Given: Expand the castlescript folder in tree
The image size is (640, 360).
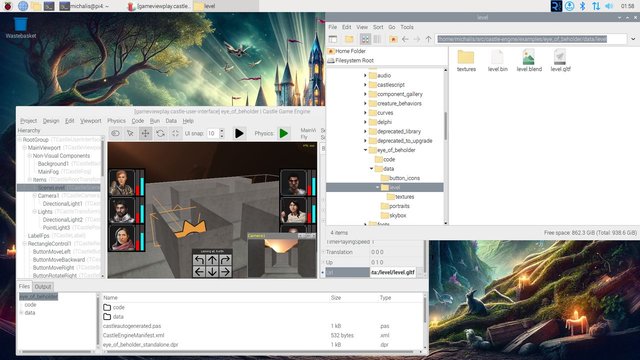Looking at the screenshot, I should pyautogui.click(x=365, y=85).
